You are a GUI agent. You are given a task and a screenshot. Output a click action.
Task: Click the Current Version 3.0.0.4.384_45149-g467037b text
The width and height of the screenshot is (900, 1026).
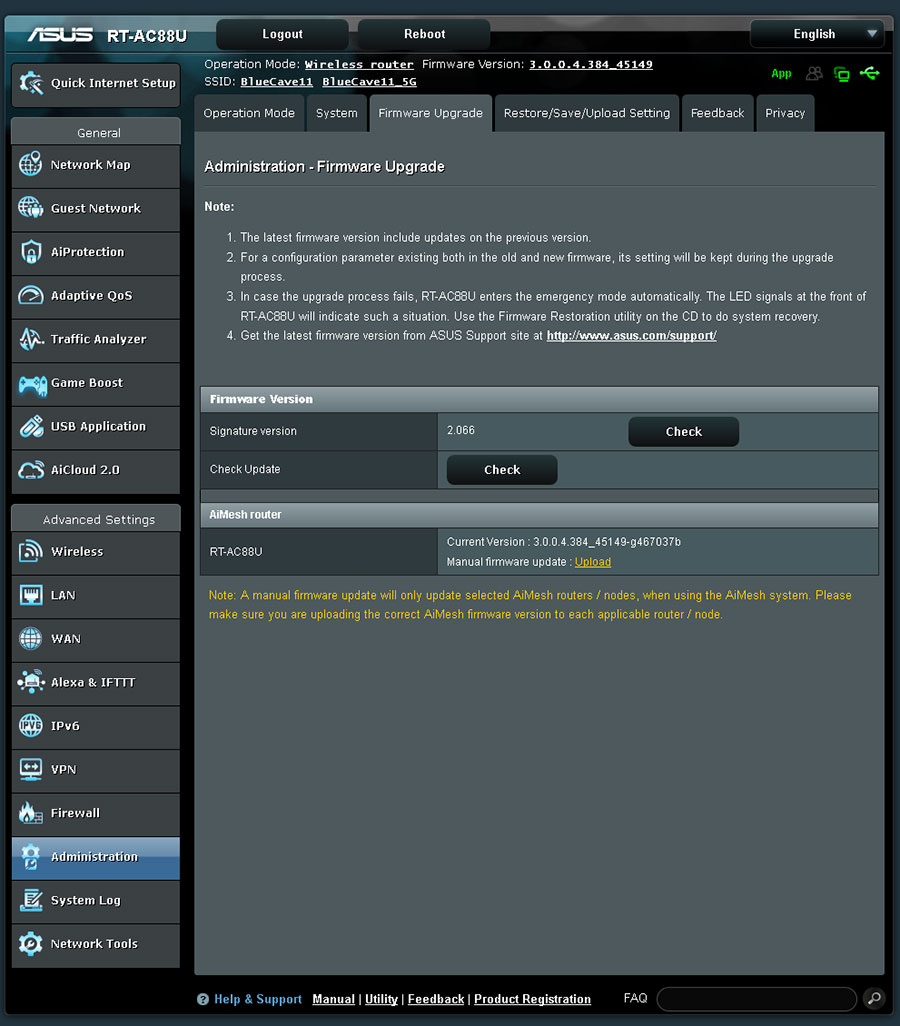click(x=564, y=542)
